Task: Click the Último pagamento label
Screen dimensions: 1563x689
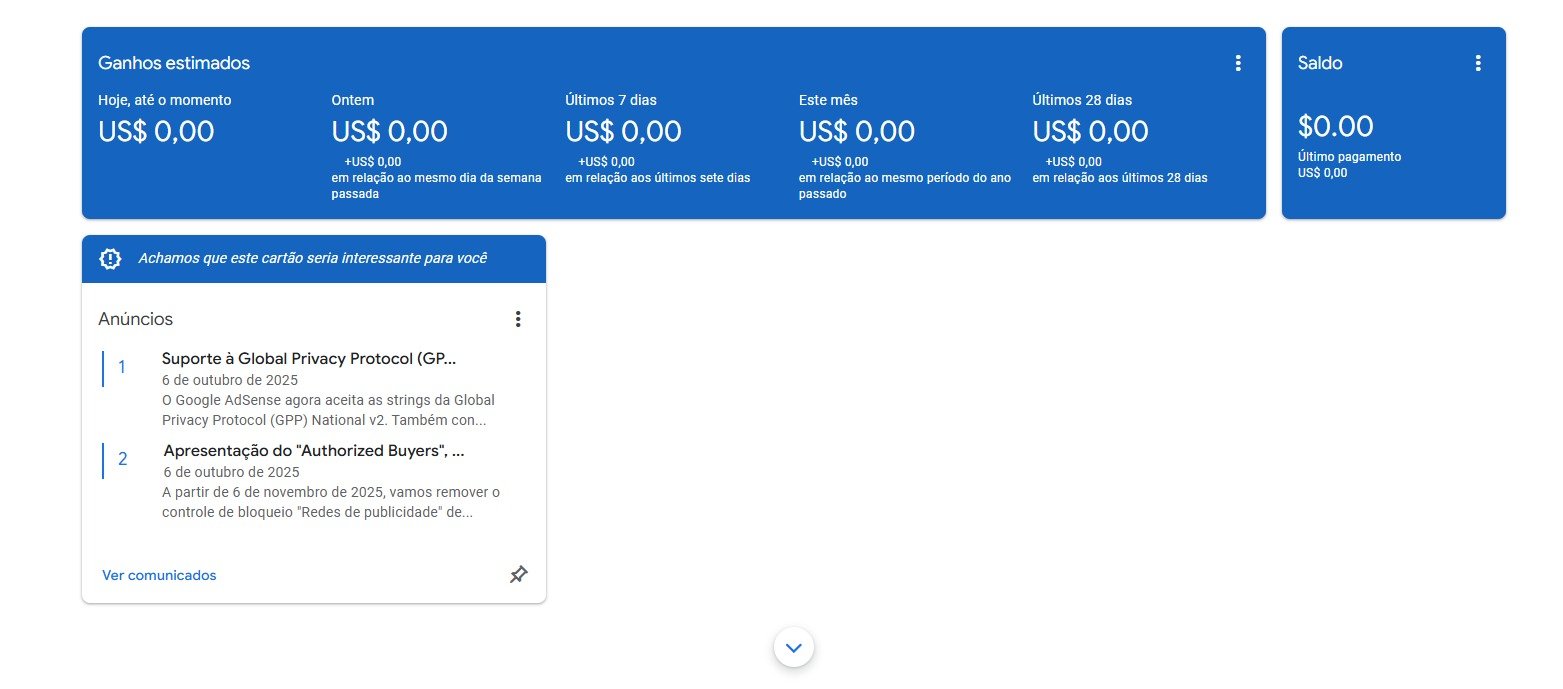Action: pos(1349,157)
